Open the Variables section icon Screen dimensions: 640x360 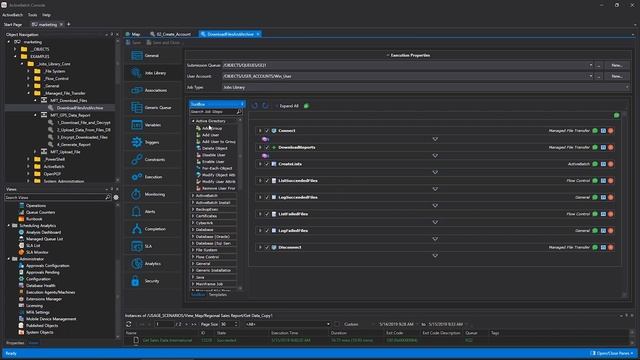137,125
